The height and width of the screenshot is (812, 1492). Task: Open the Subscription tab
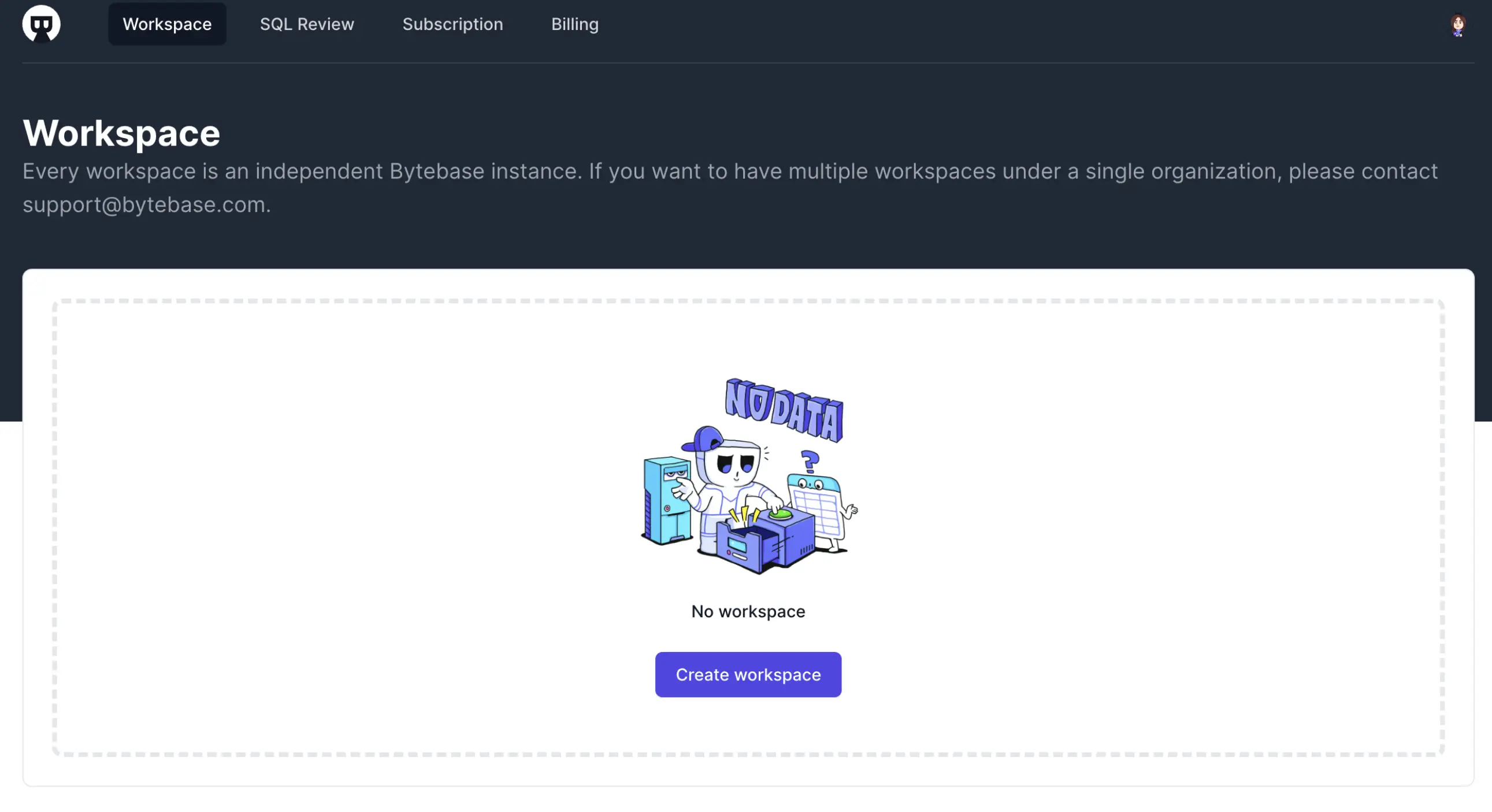452,24
